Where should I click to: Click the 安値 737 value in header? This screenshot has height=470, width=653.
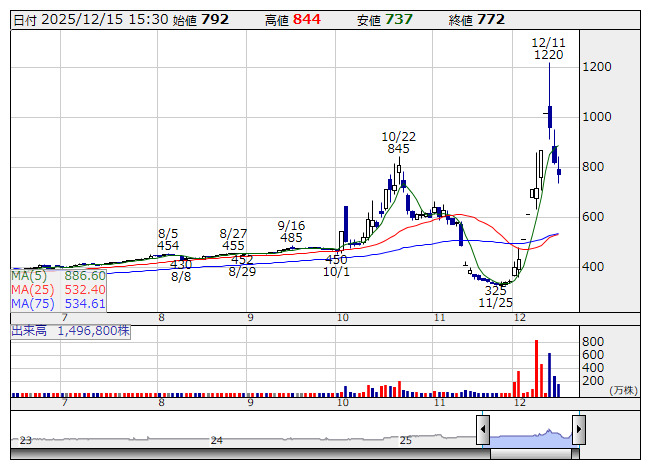pos(400,19)
